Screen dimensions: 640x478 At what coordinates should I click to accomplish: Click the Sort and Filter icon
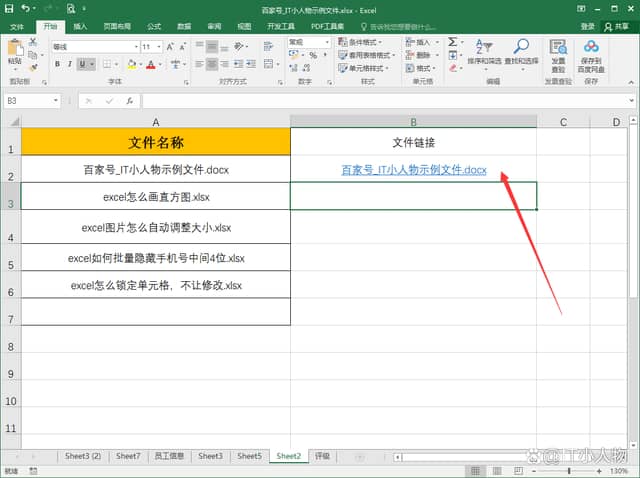click(x=485, y=47)
